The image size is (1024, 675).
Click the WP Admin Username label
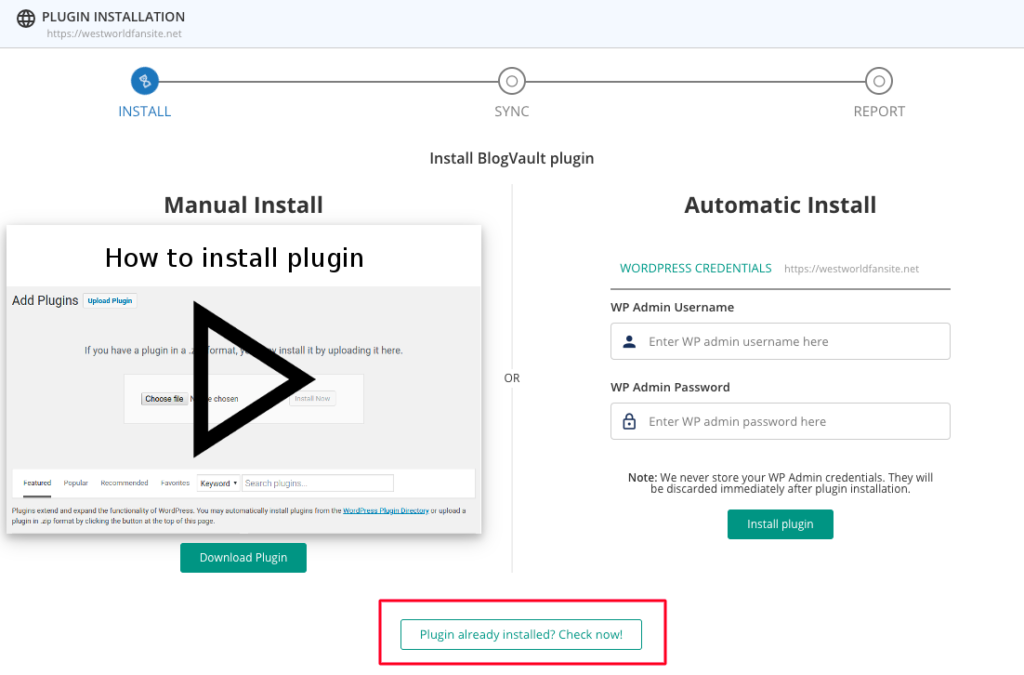point(672,307)
